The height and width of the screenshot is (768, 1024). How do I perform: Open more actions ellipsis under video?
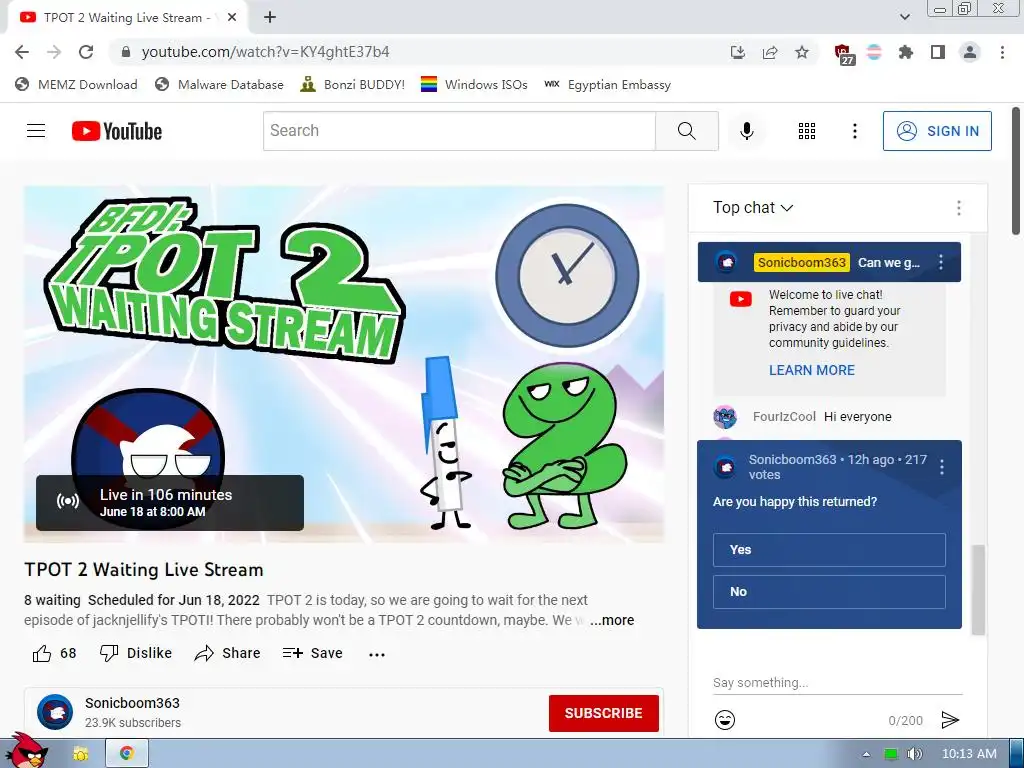[x=377, y=654]
